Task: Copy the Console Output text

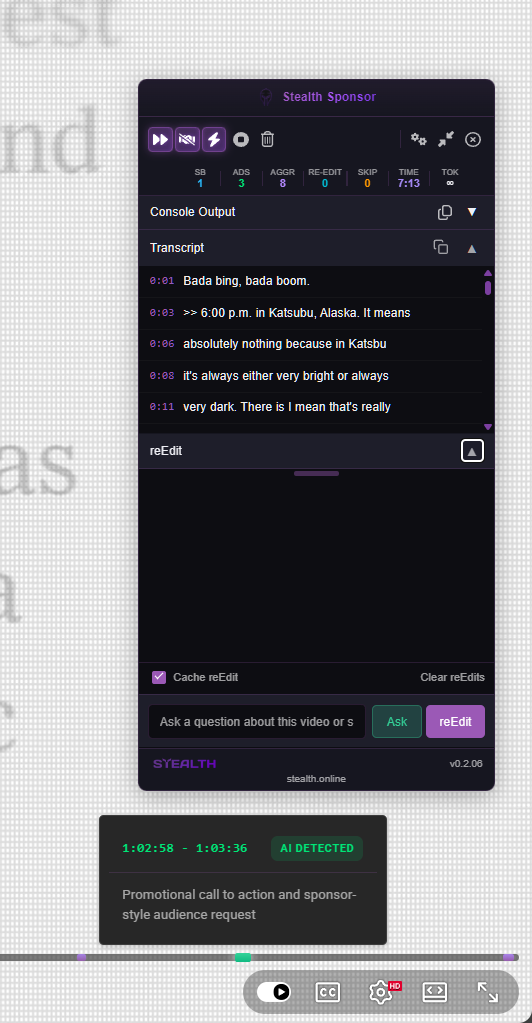Action: click(445, 212)
